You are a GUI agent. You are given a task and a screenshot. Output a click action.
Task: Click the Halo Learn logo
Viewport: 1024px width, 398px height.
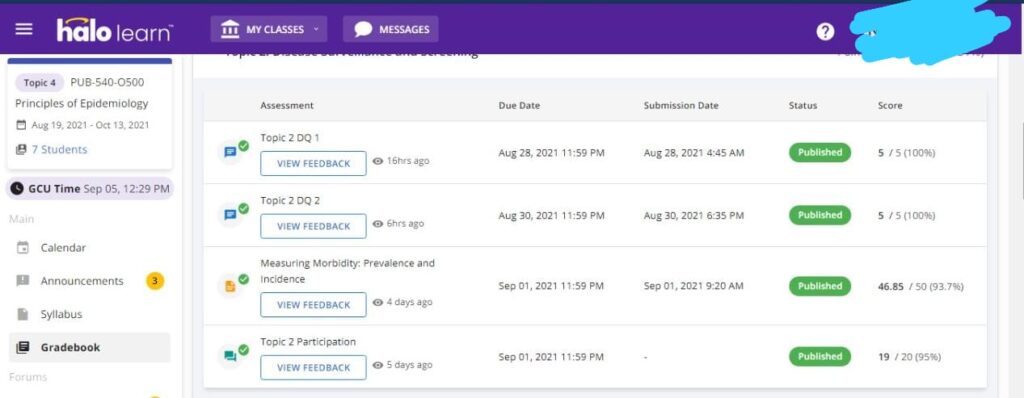[x=115, y=30]
